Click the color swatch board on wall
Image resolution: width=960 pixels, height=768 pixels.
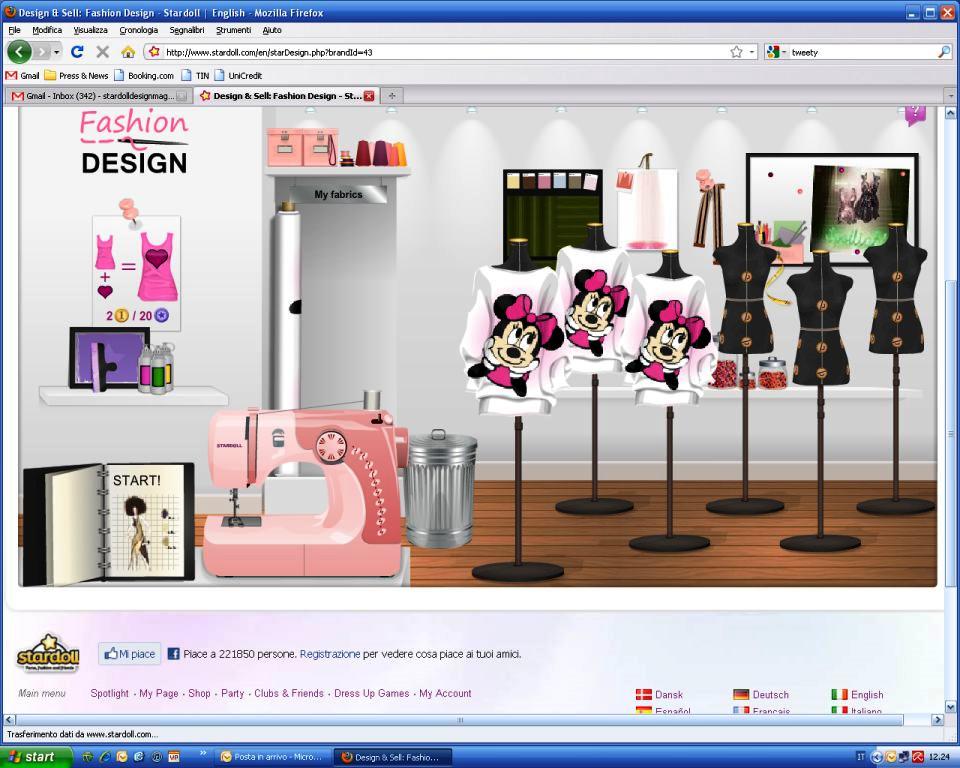point(553,214)
